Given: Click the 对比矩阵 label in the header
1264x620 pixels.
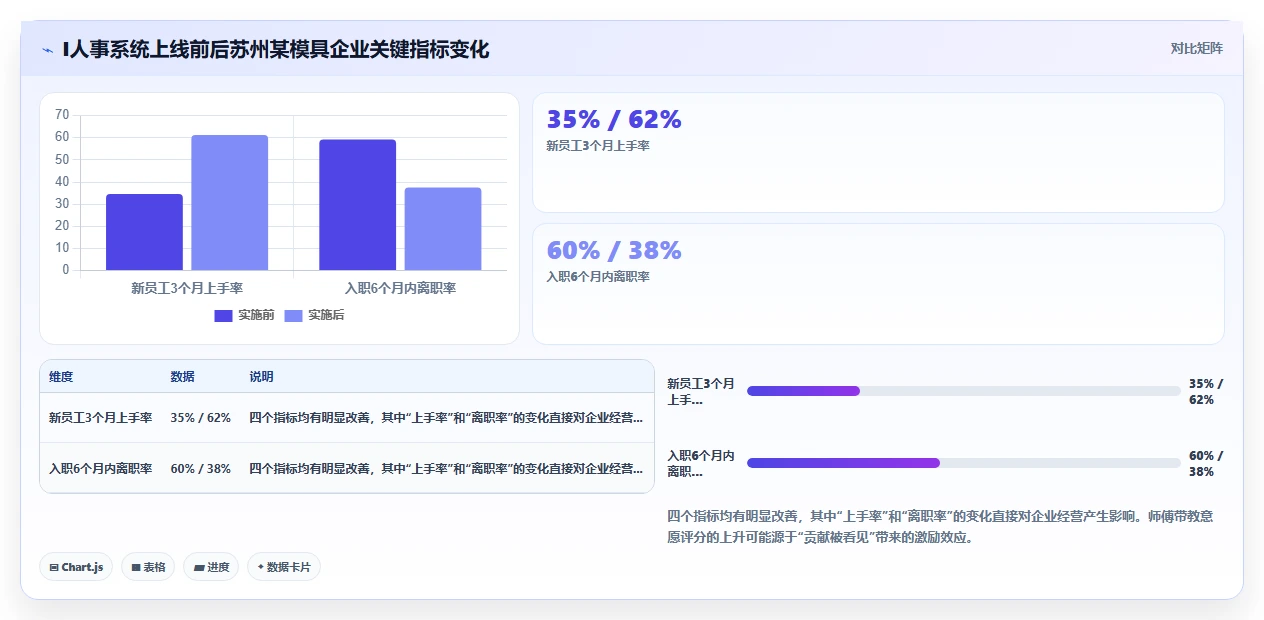Looking at the screenshot, I should click(1196, 48).
